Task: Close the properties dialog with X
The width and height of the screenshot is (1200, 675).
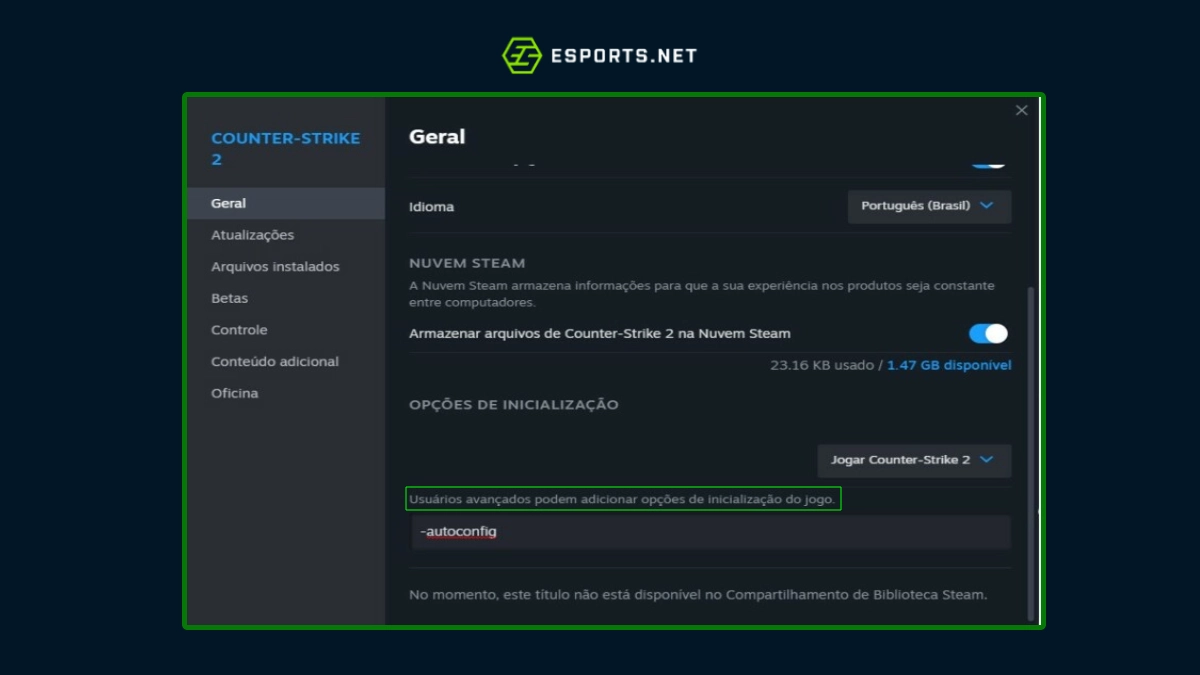Action: coord(1021,110)
